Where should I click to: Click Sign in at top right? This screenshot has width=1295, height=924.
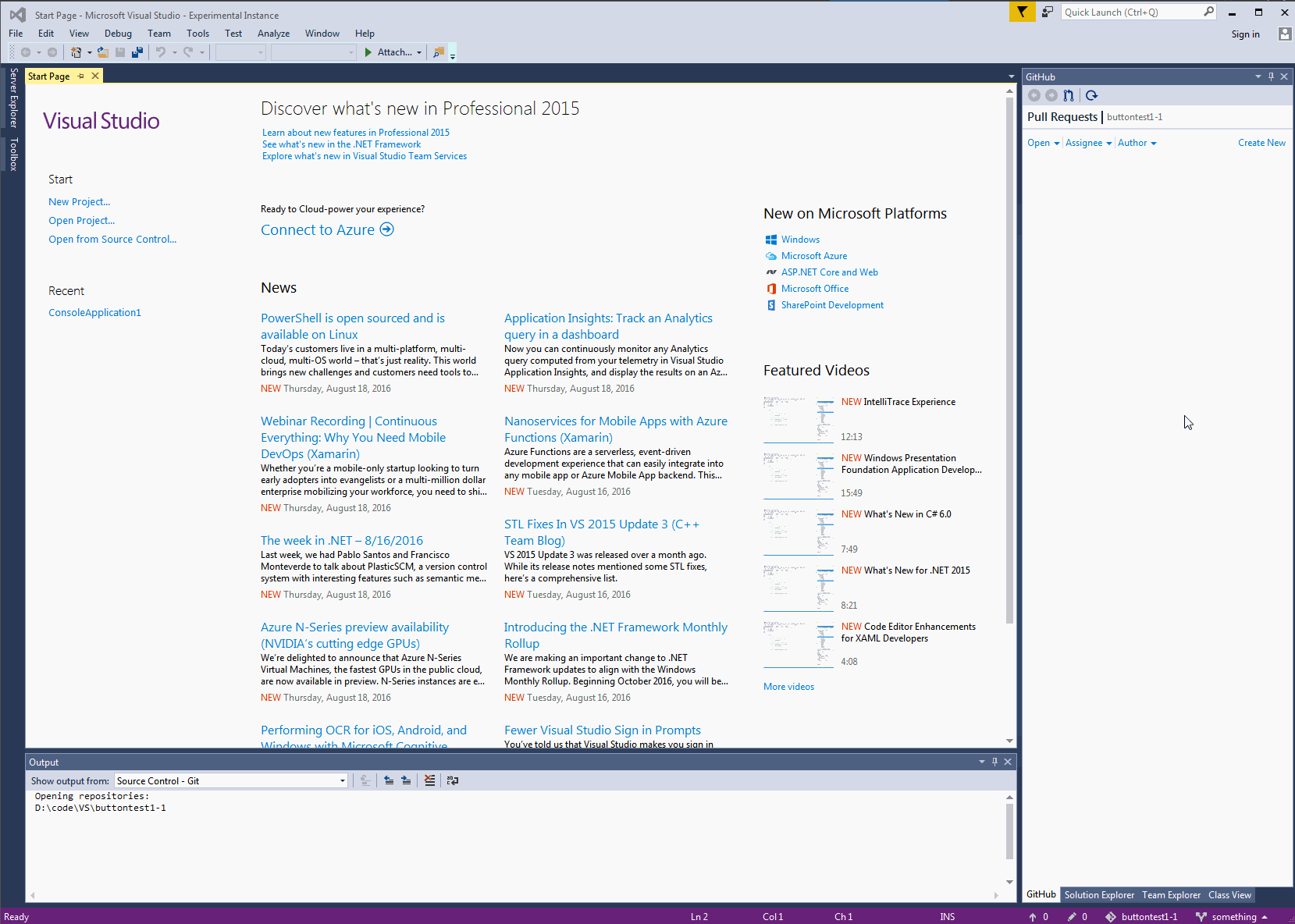click(1245, 34)
